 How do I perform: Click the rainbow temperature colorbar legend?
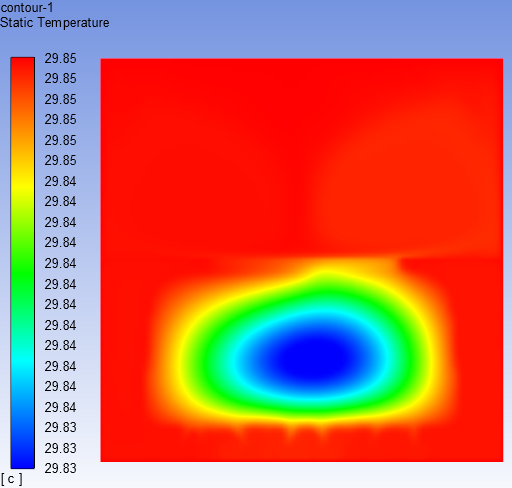(x=23, y=263)
